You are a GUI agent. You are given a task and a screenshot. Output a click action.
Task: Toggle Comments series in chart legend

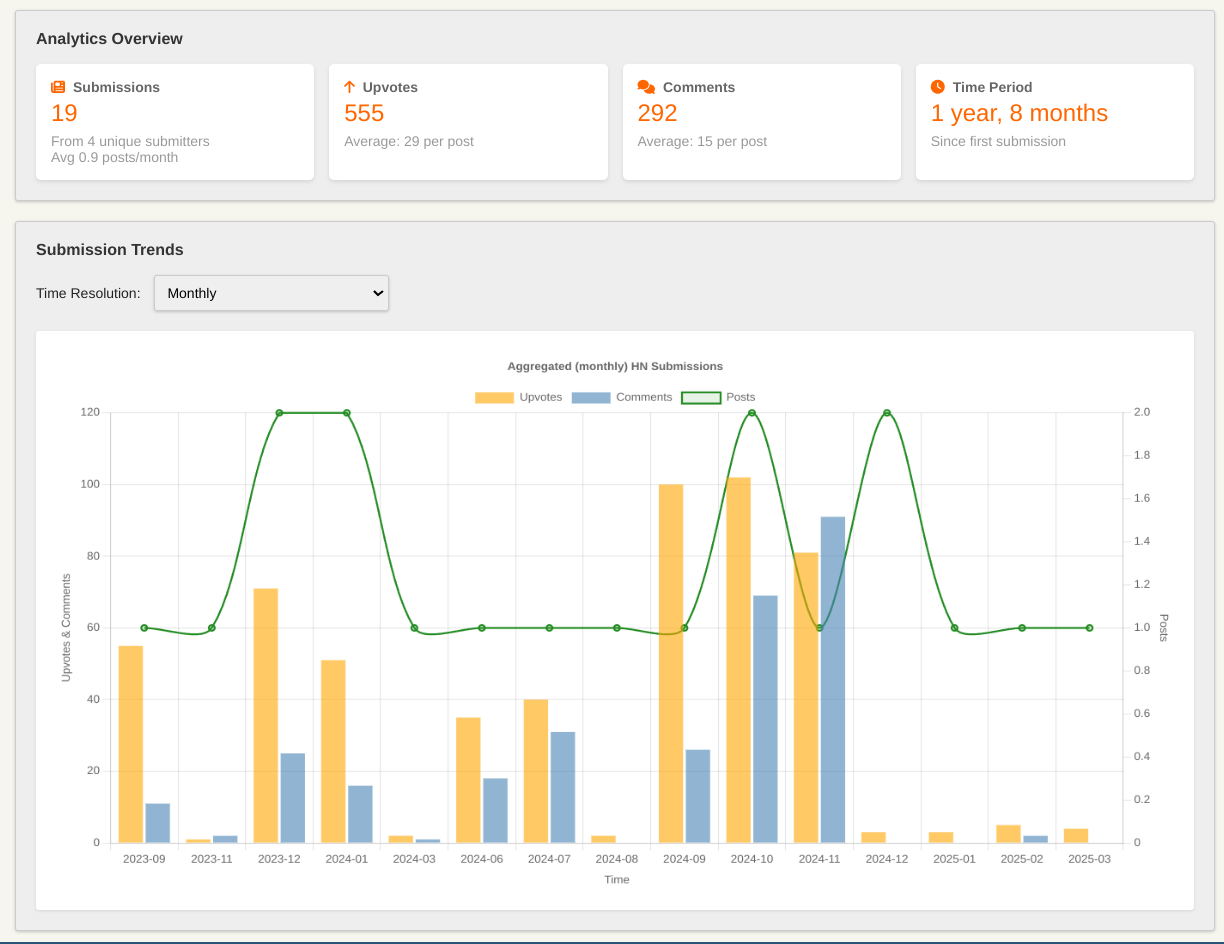tap(621, 397)
